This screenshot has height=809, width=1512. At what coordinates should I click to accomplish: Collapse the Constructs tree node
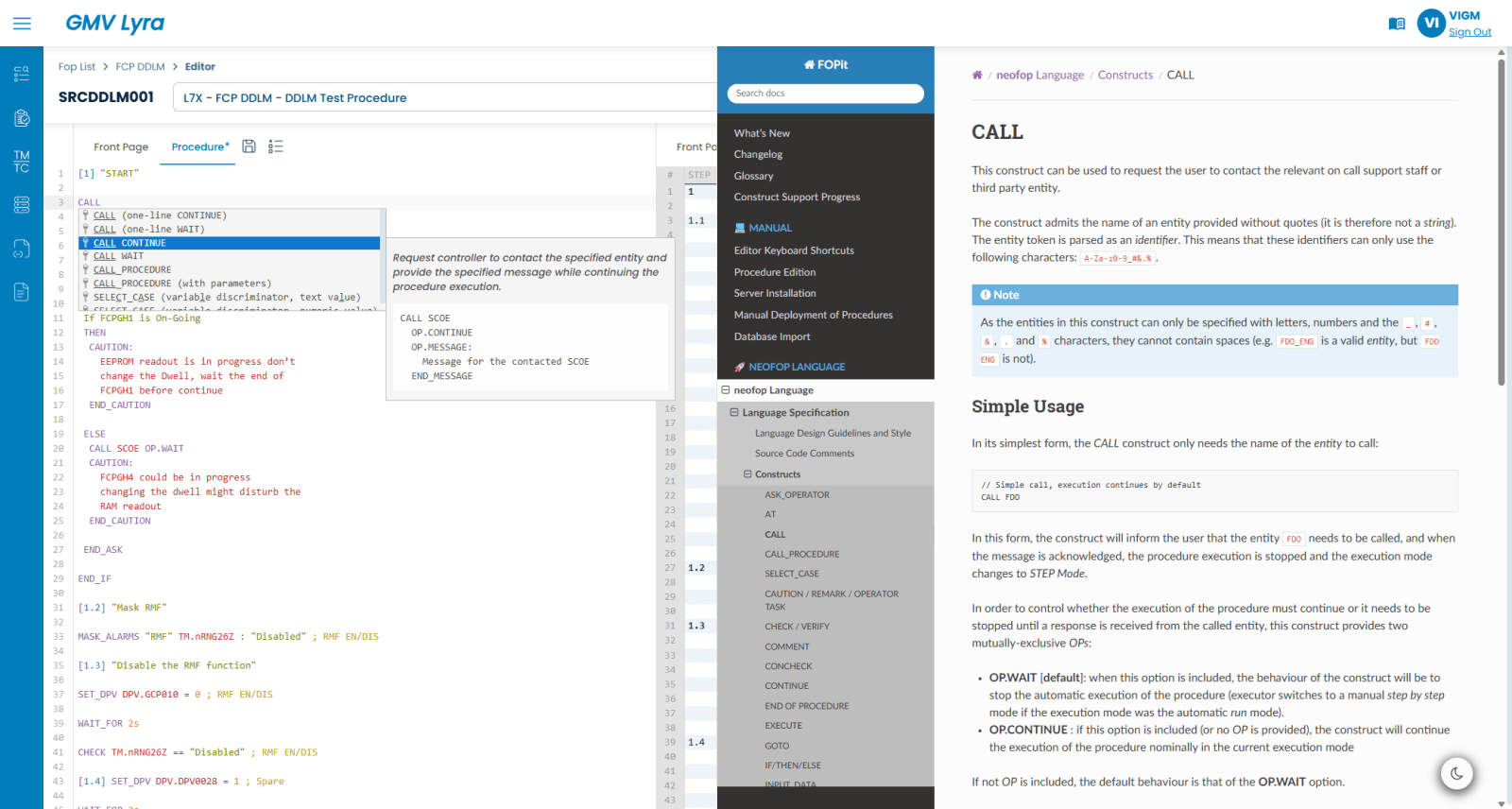click(x=747, y=474)
